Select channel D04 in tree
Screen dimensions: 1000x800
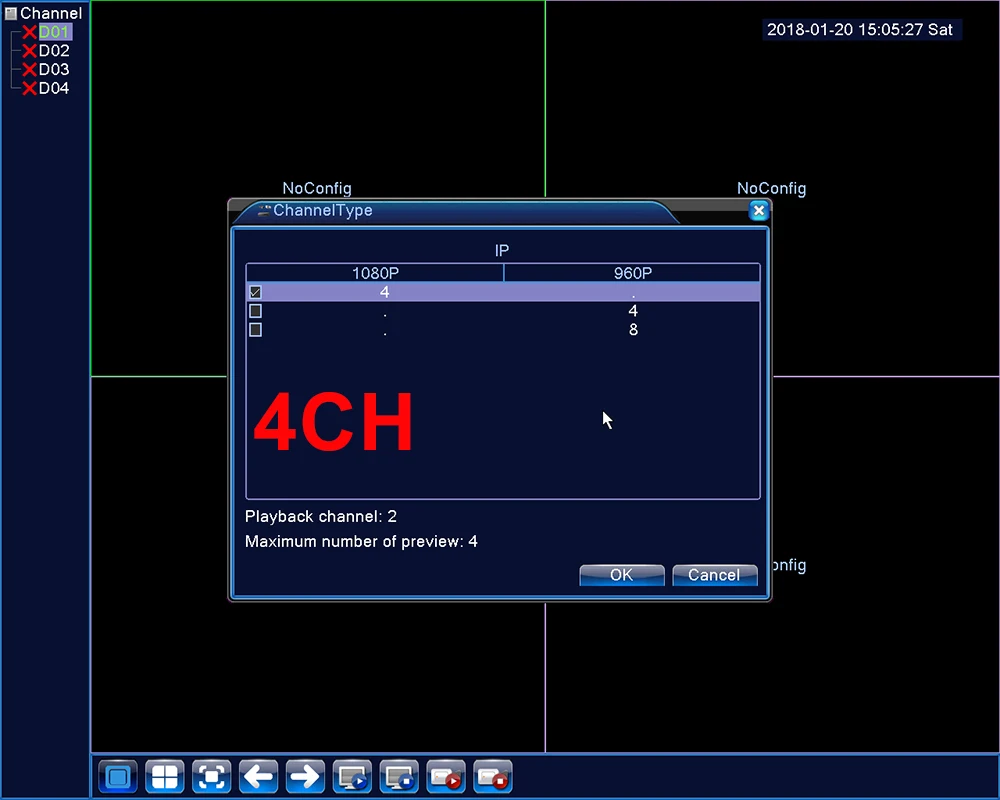(54, 88)
